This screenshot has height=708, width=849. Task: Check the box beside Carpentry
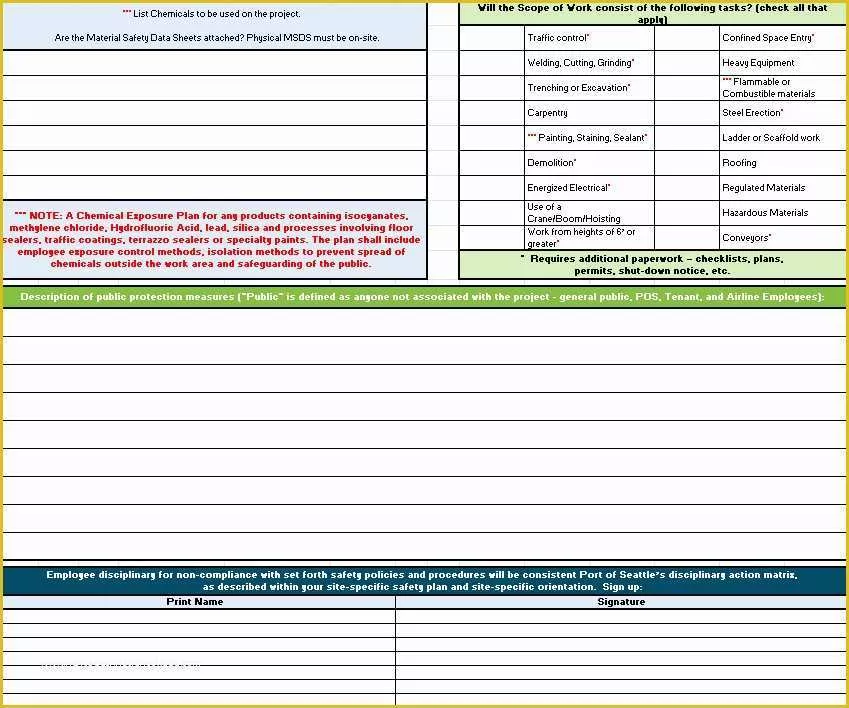(492, 113)
